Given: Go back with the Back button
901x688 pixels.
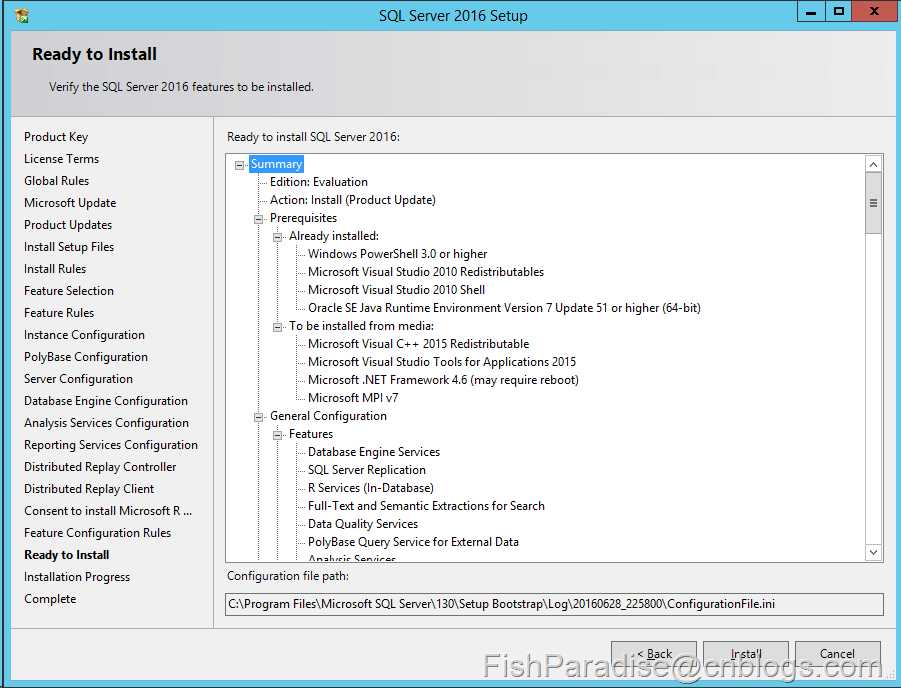Looking at the screenshot, I should [654, 654].
